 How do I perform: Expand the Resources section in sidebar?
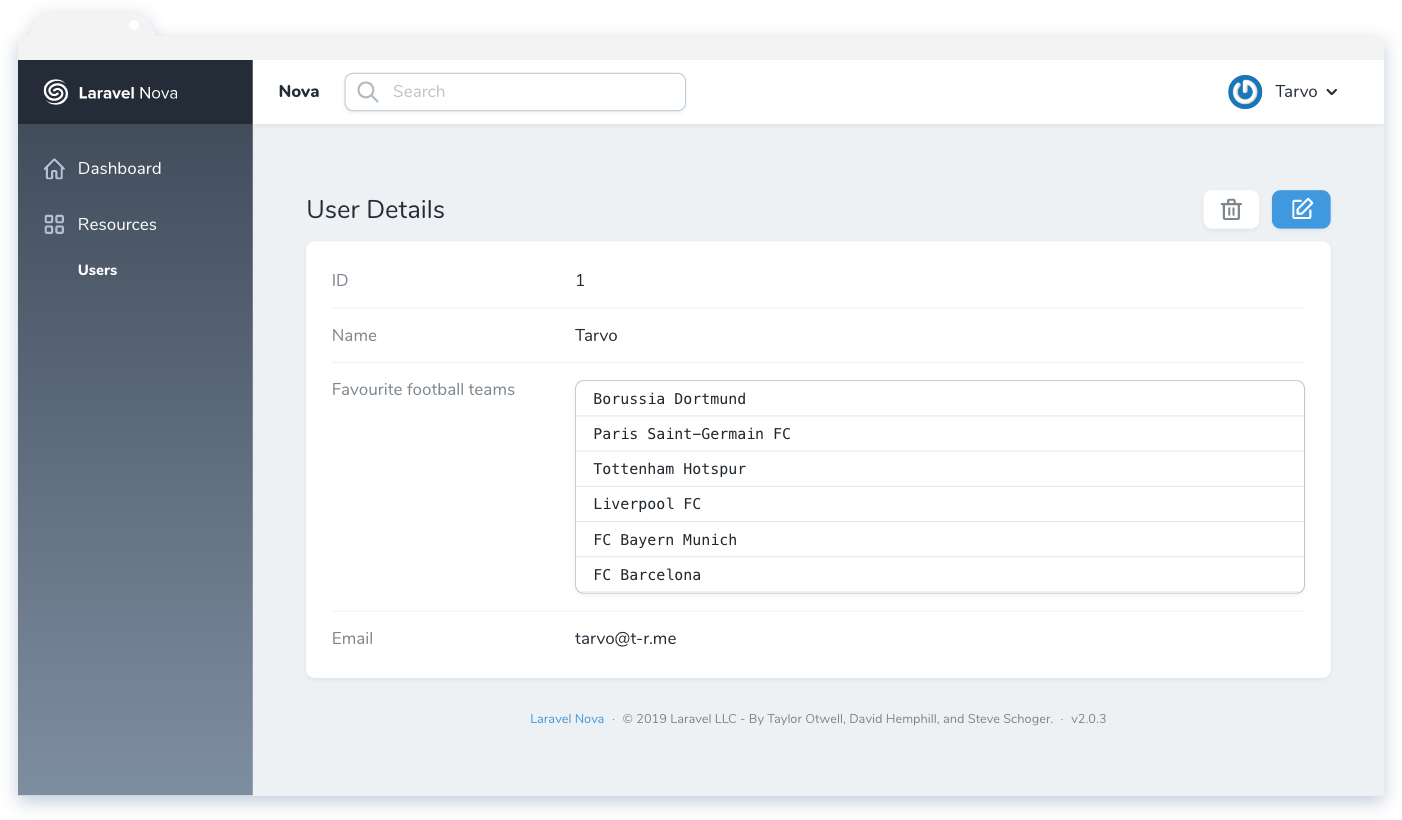click(117, 224)
